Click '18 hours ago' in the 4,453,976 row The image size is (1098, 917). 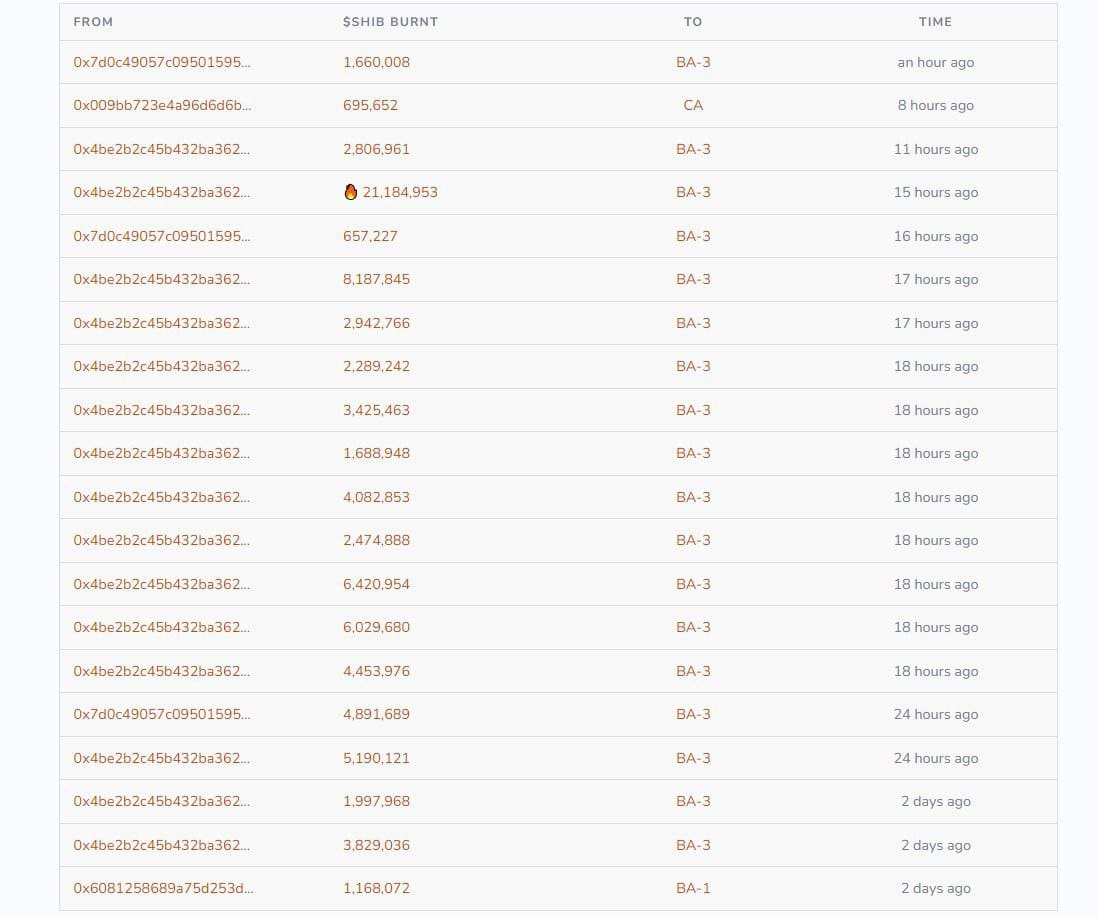coord(936,671)
